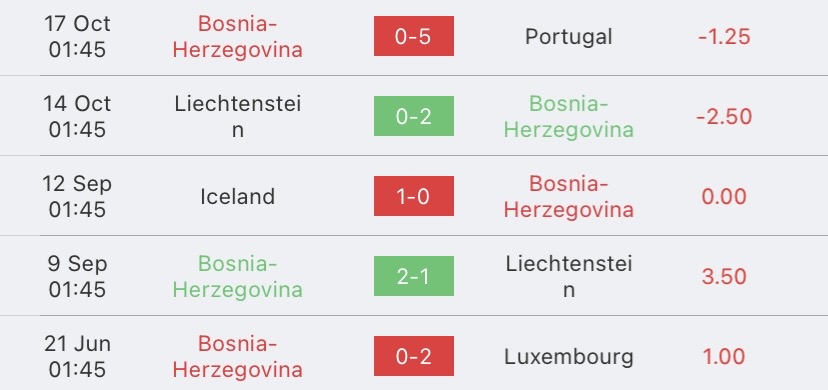Select the -2.50 handicap figure
The width and height of the screenshot is (828, 390).
pos(724,117)
